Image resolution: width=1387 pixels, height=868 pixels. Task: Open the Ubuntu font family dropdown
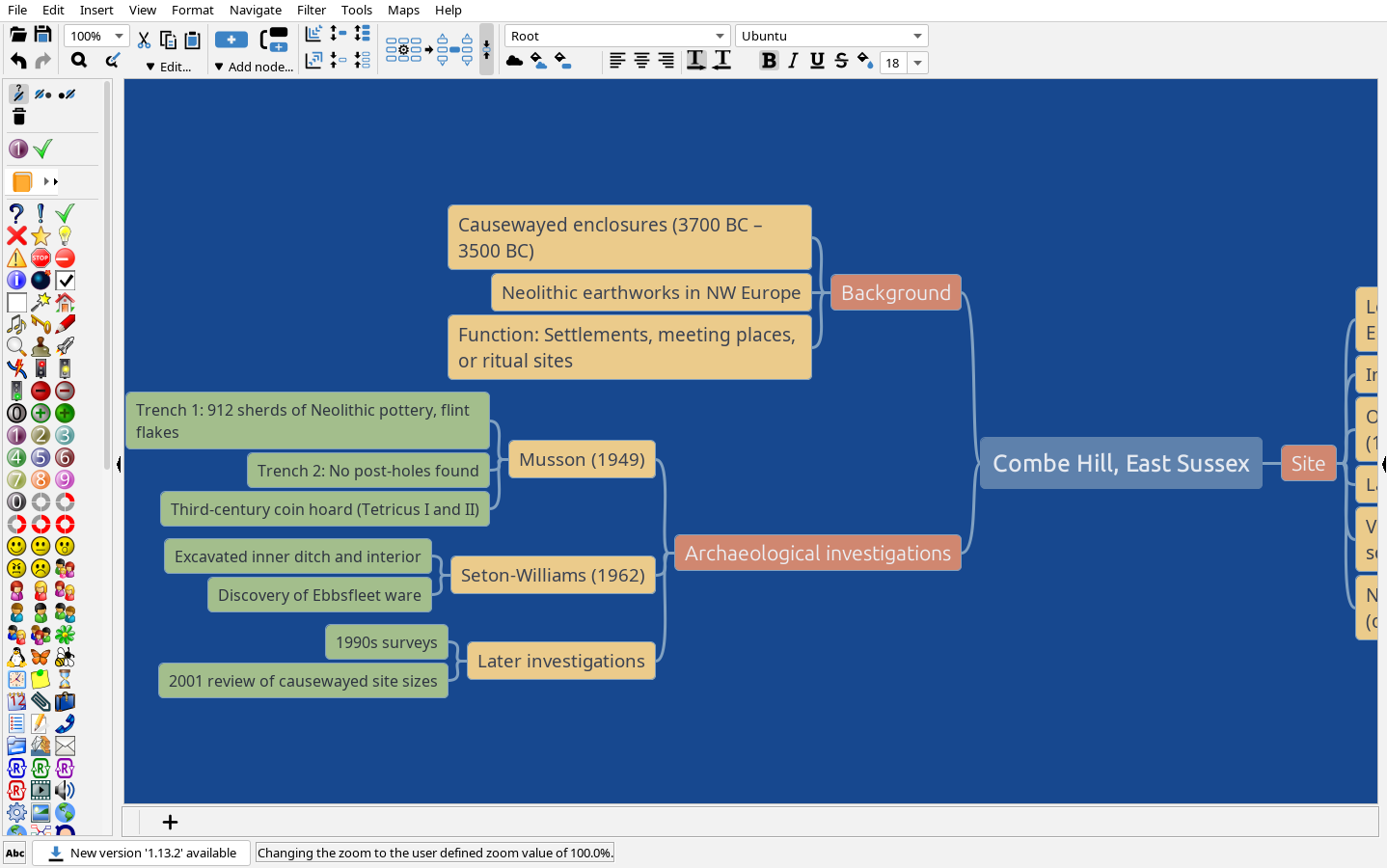coord(917,36)
